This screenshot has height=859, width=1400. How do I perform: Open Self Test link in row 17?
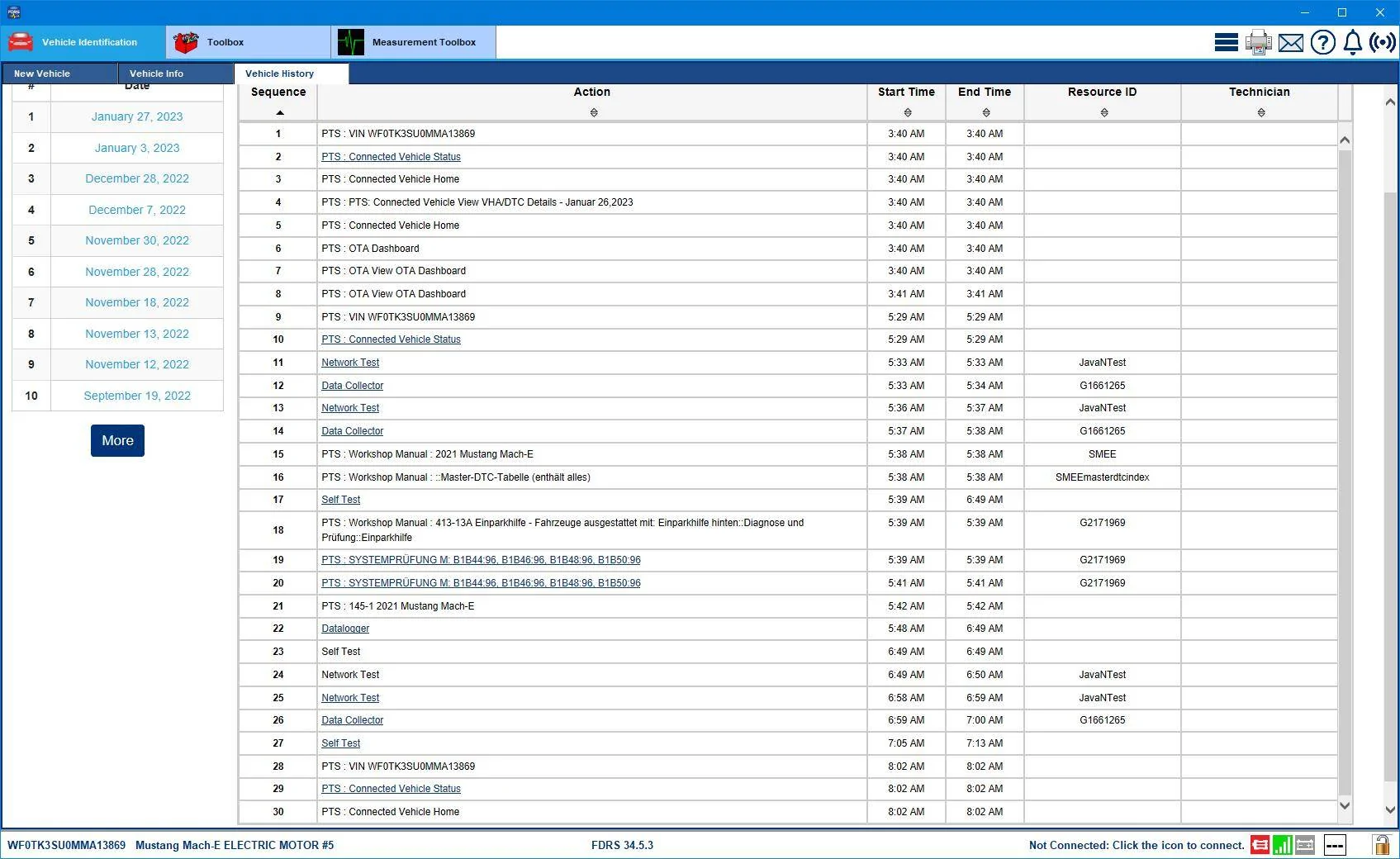coord(340,500)
